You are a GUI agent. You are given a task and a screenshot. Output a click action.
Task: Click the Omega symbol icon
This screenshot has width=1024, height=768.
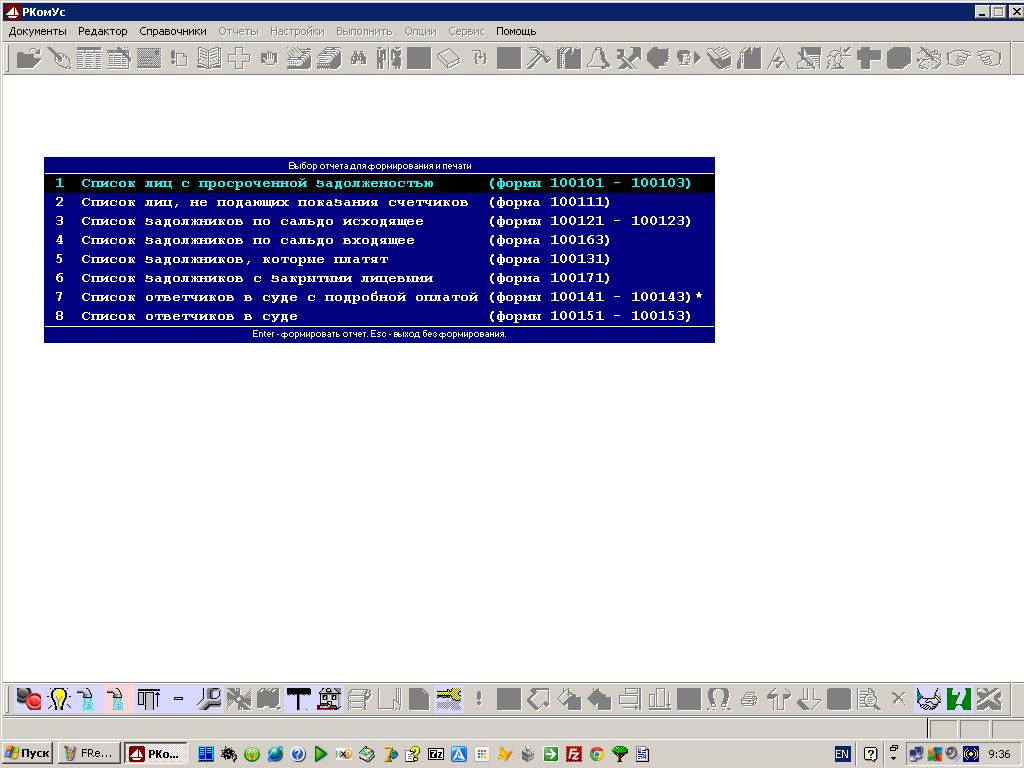pyautogui.click(x=718, y=699)
